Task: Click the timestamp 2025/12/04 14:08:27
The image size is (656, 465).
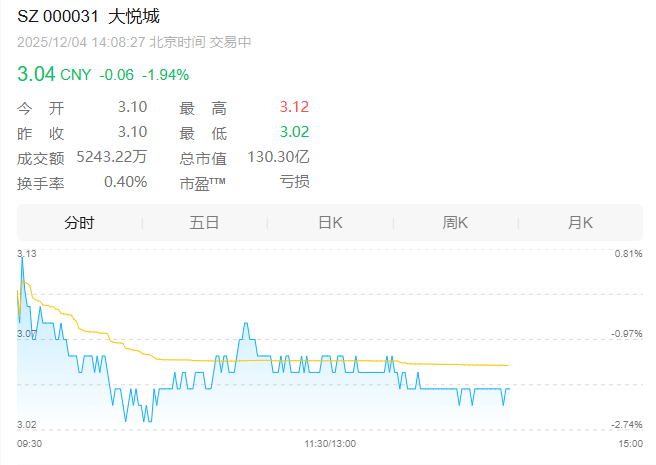Action: tap(81, 42)
